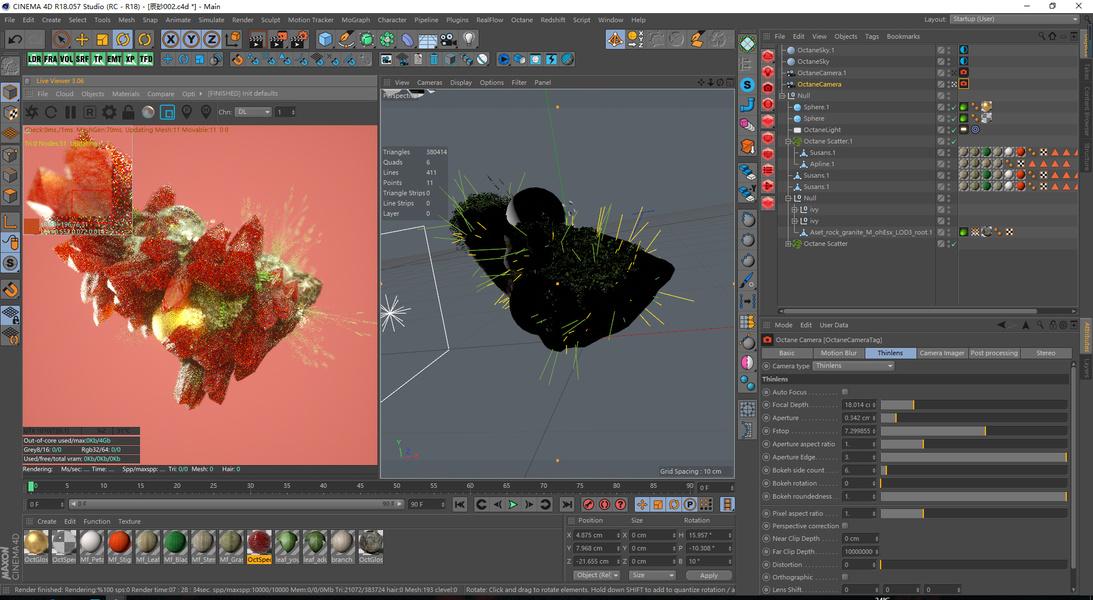Collapse the Octane Scatter.1 object

click(x=788, y=141)
